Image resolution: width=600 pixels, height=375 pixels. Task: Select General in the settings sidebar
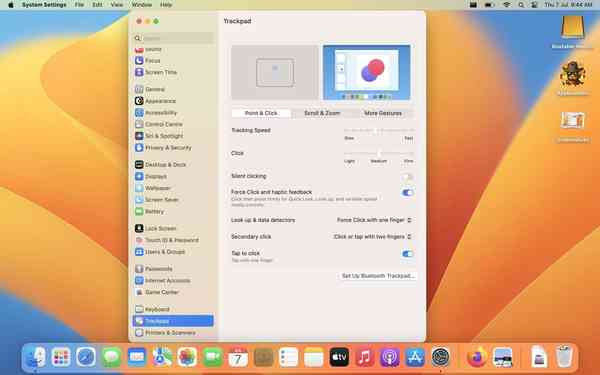[173, 89]
